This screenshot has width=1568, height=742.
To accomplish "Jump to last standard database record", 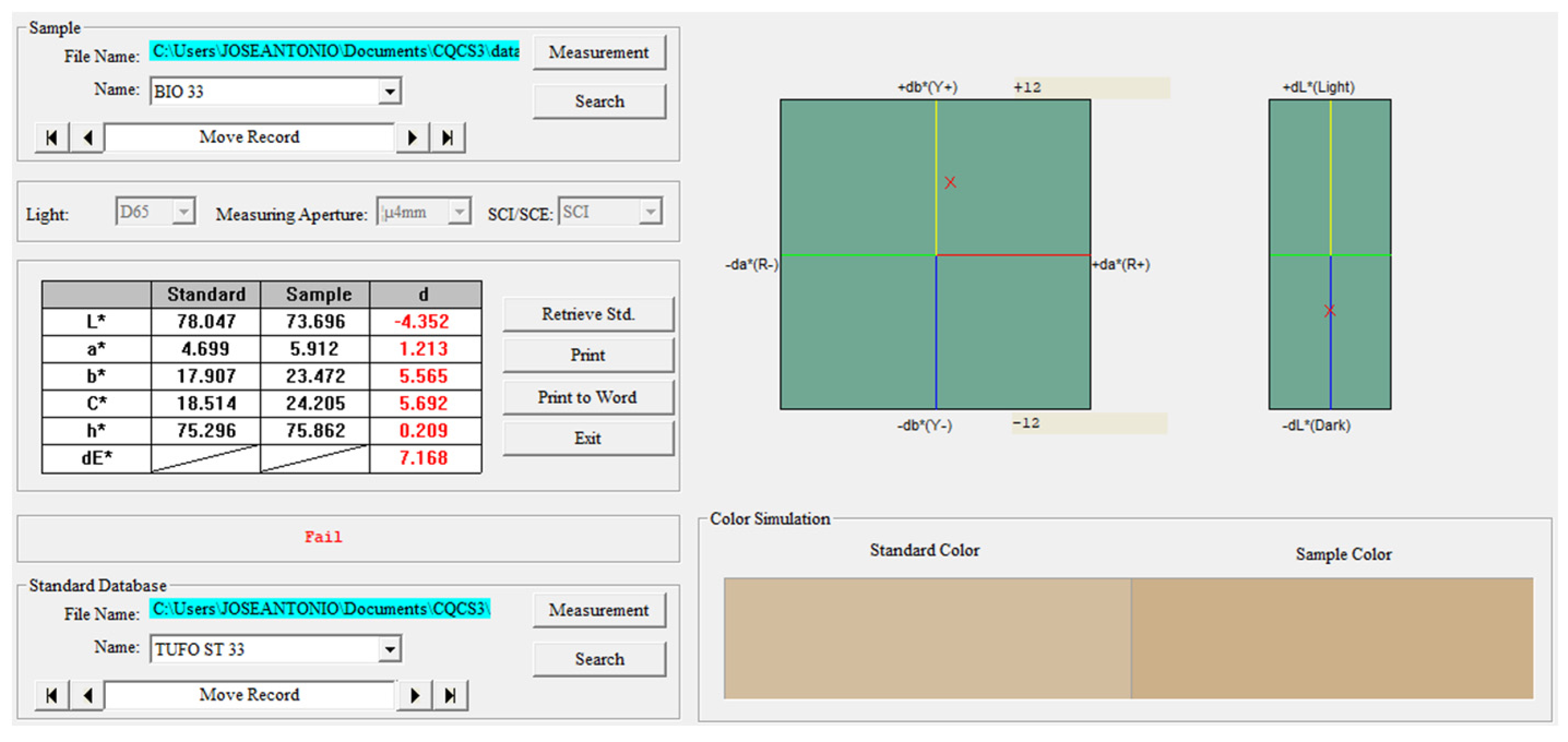I will click(x=450, y=695).
